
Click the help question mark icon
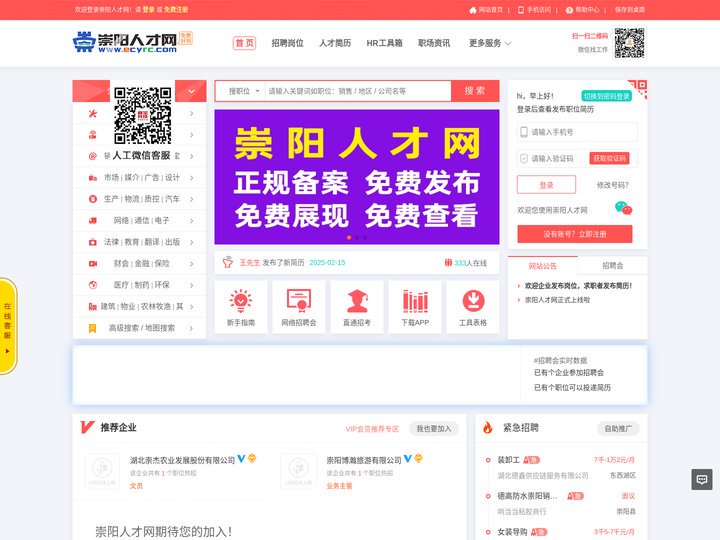[569, 10]
